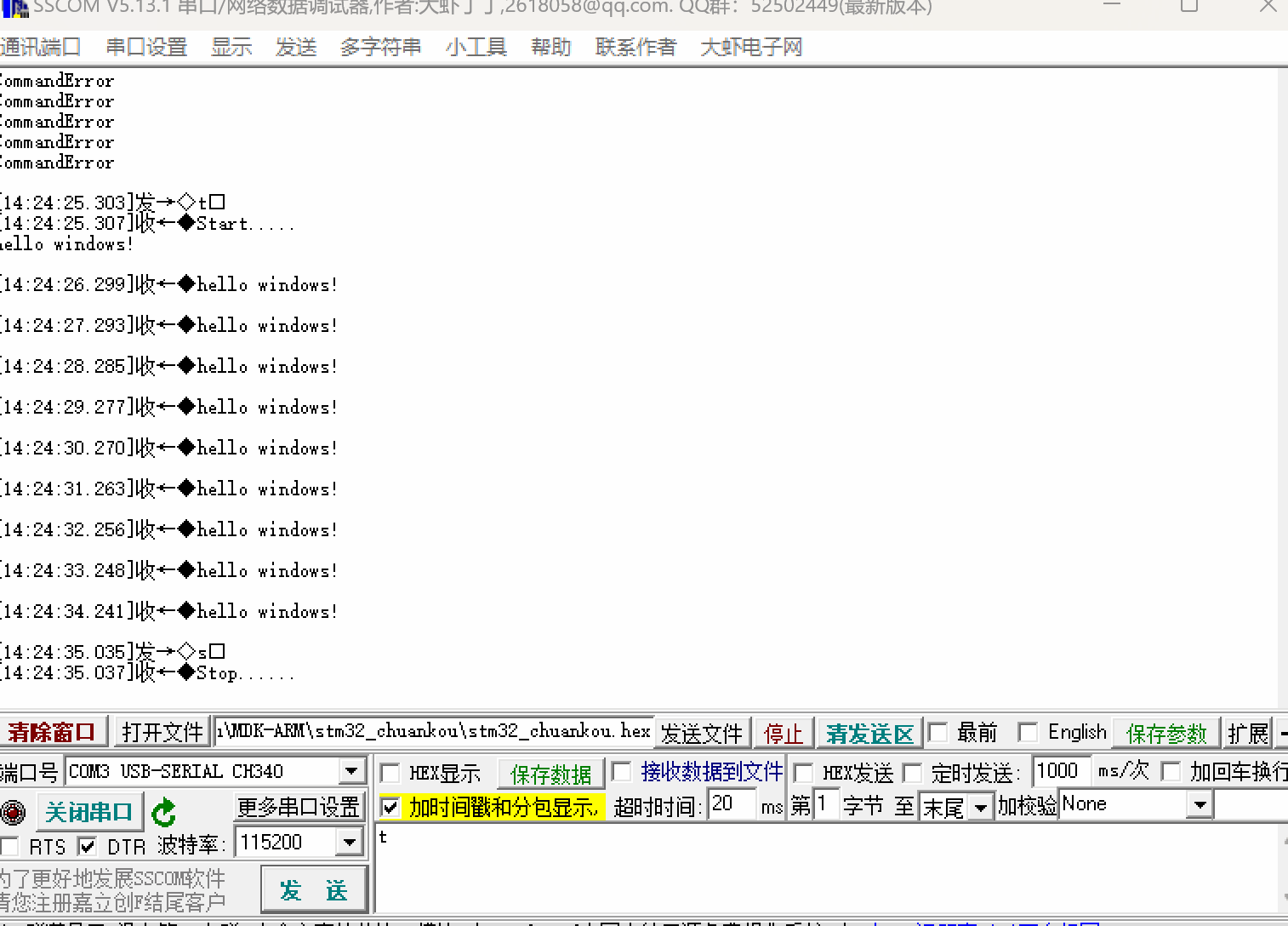Click the 14:24:26.299 hello windows! line
Image resolution: width=1288 pixels, height=926 pixels.
(169, 285)
